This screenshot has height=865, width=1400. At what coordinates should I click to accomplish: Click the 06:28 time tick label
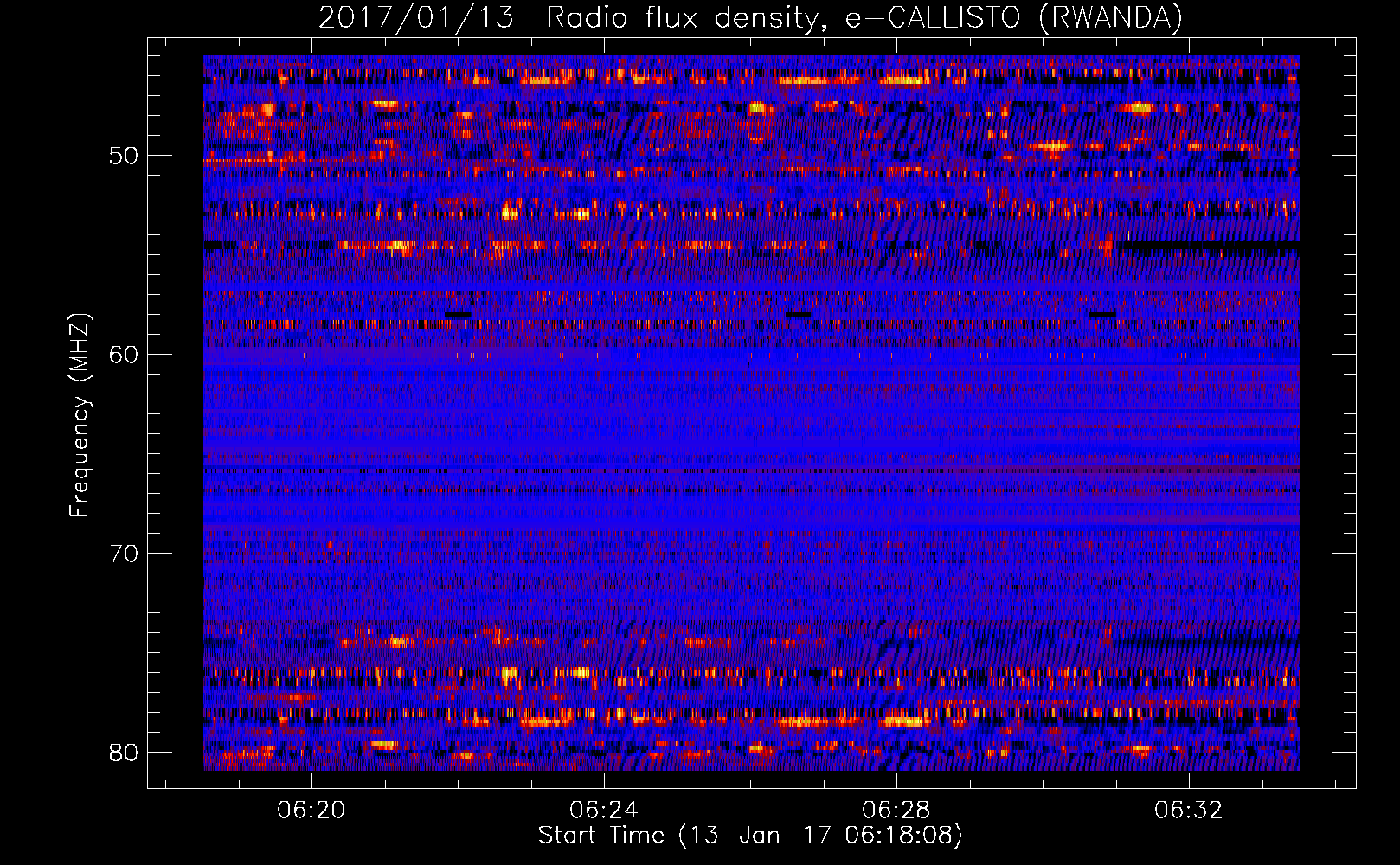(896, 810)
